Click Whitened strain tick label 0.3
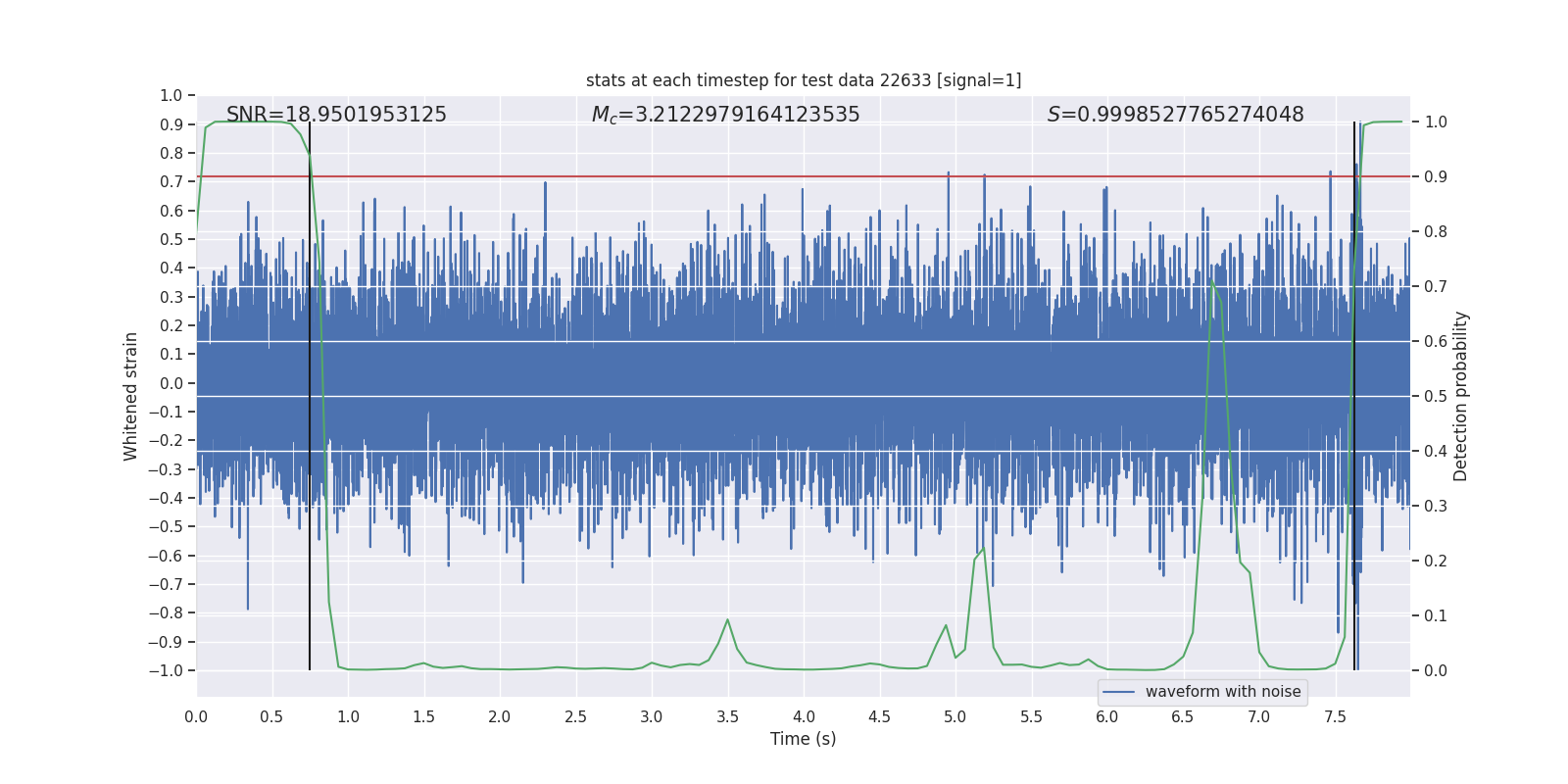Viewport: 1568px width, 784px height. [171, 297]
